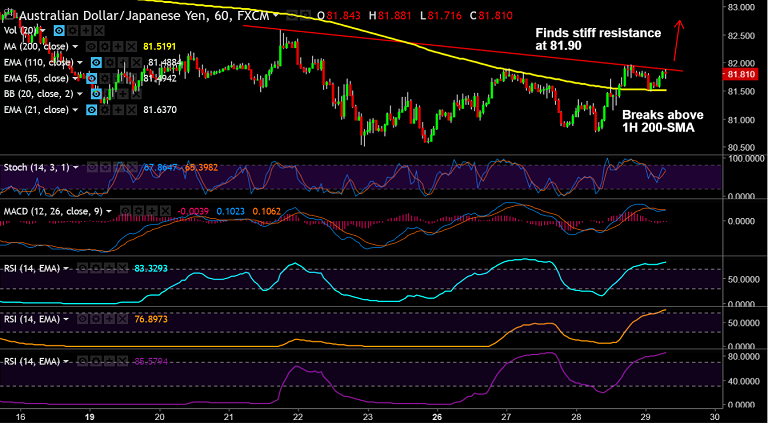Click the 83.000 level on price axis
Image resolution: width=768 pixels, height=424 pixels.
coord(740,7)
